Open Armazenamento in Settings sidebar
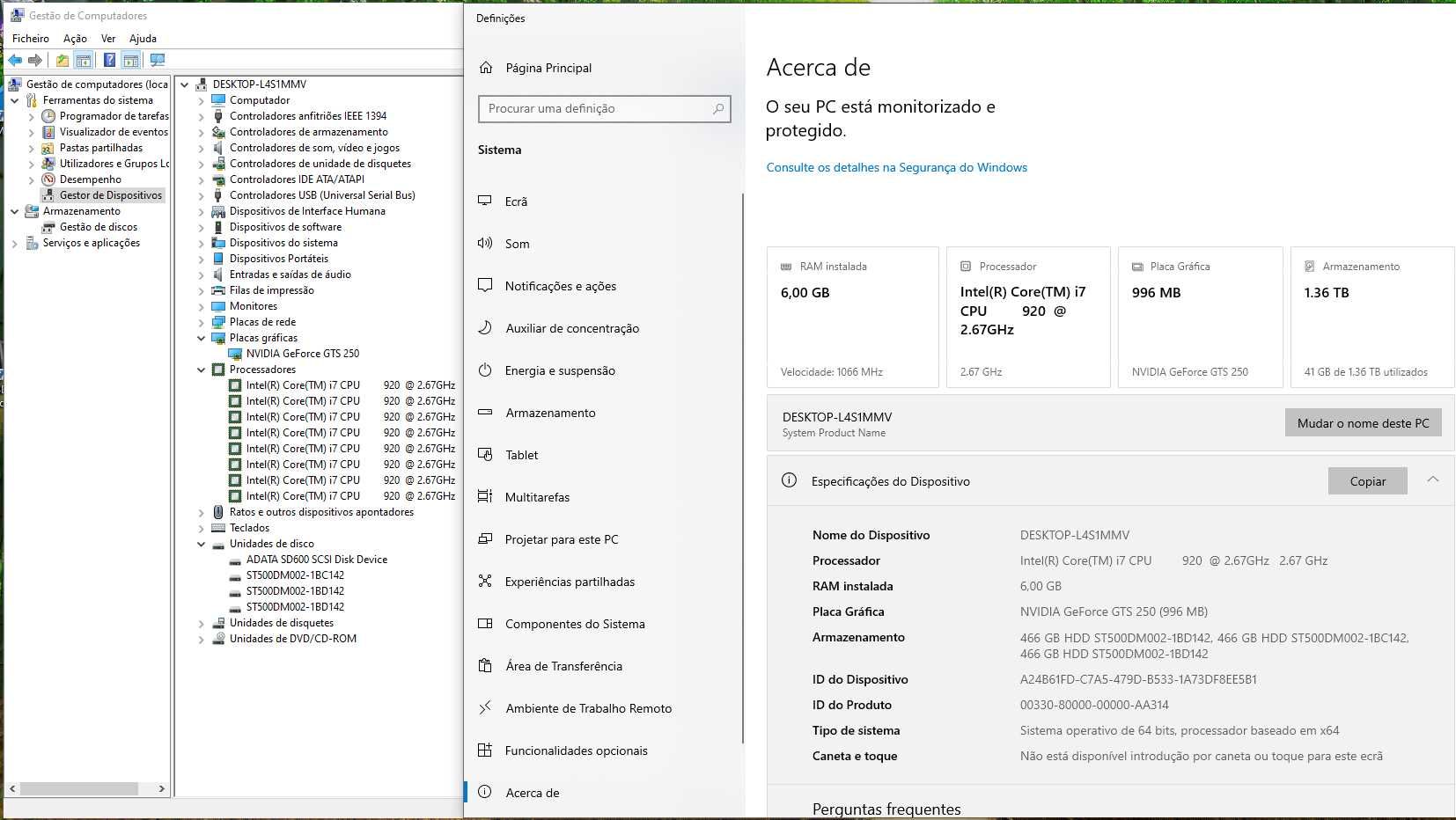 click(x=550, y=413)
